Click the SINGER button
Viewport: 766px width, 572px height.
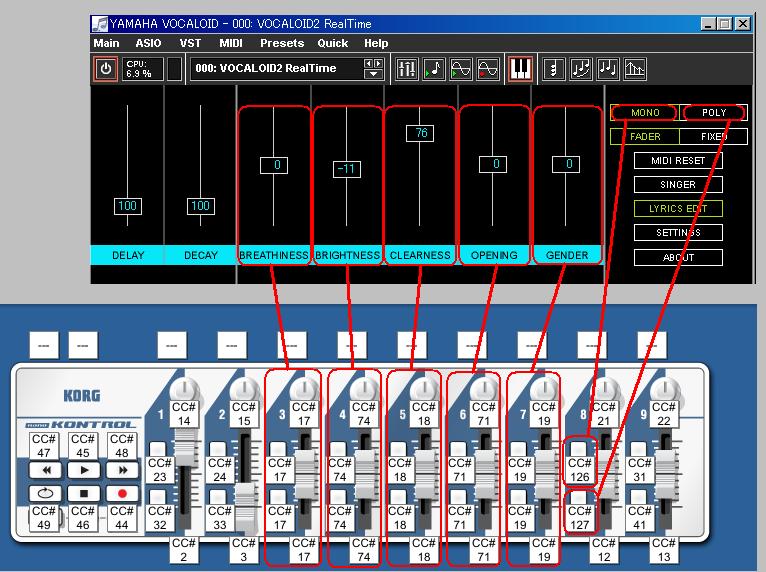[678, 185]
